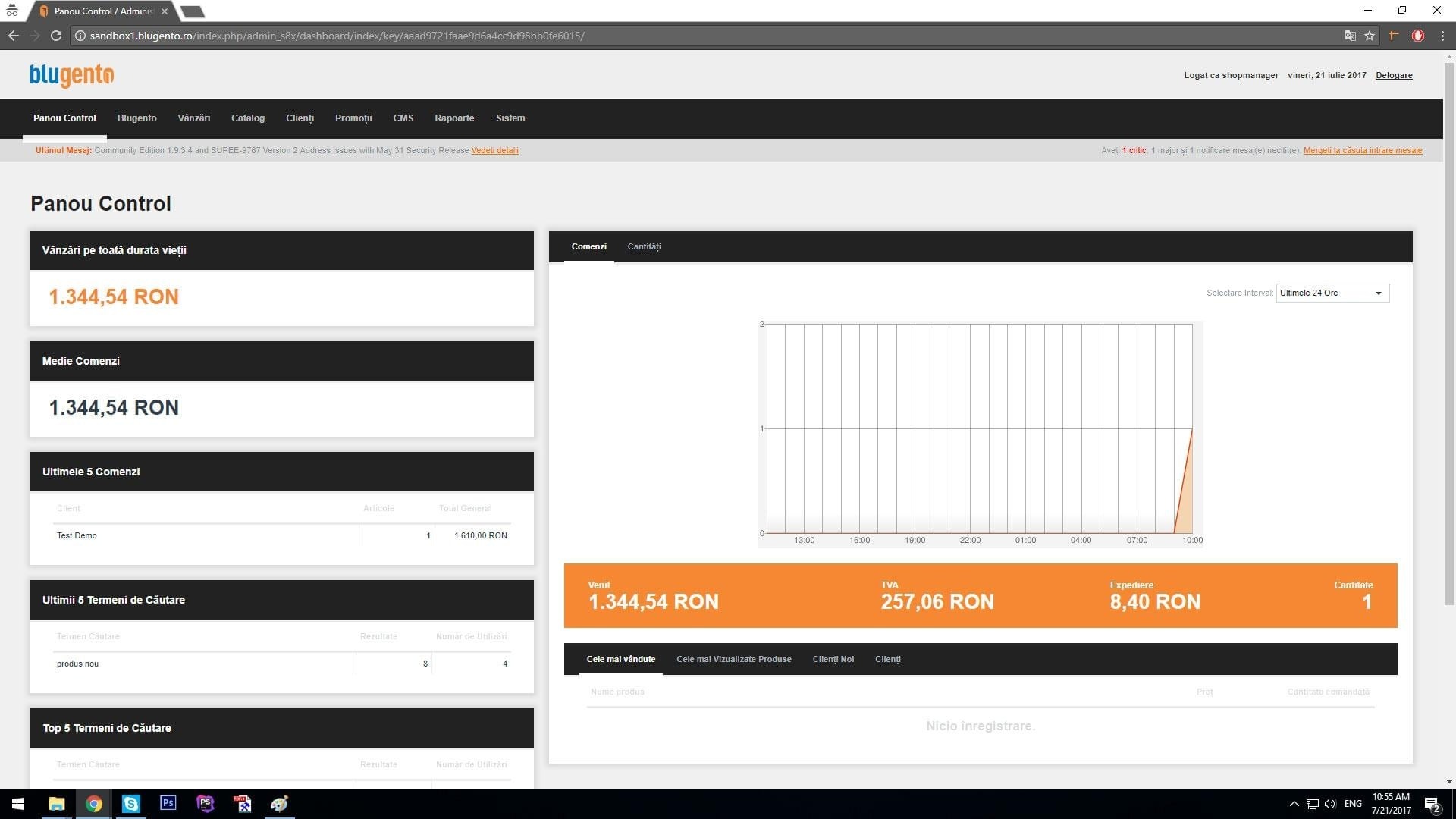The height and width of the screenshot is (819, 1456).
Task: Switch to the Clienți Noi tab
Action: pos(833,659)
